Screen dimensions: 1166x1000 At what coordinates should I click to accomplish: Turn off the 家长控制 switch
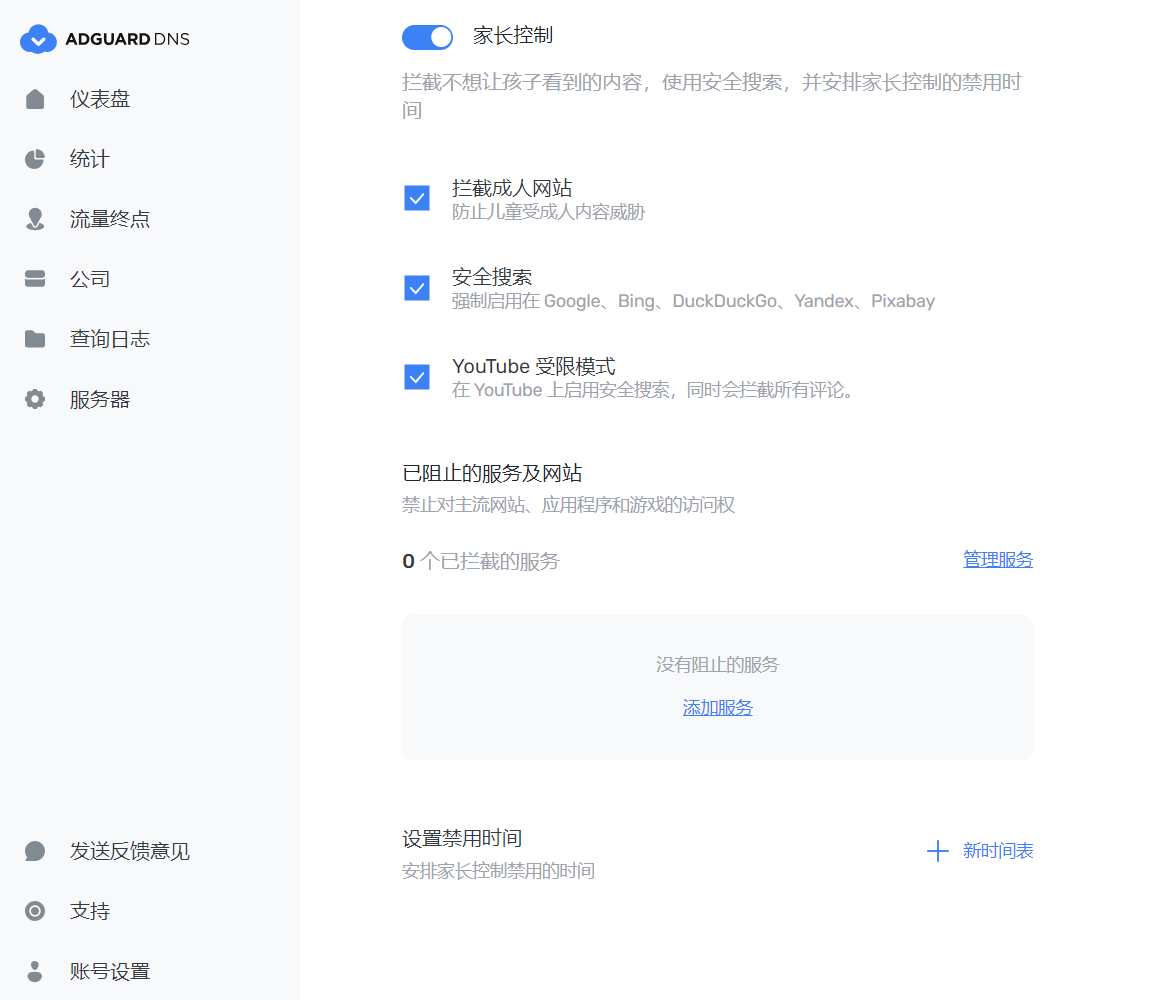click(x=428, y=37)
